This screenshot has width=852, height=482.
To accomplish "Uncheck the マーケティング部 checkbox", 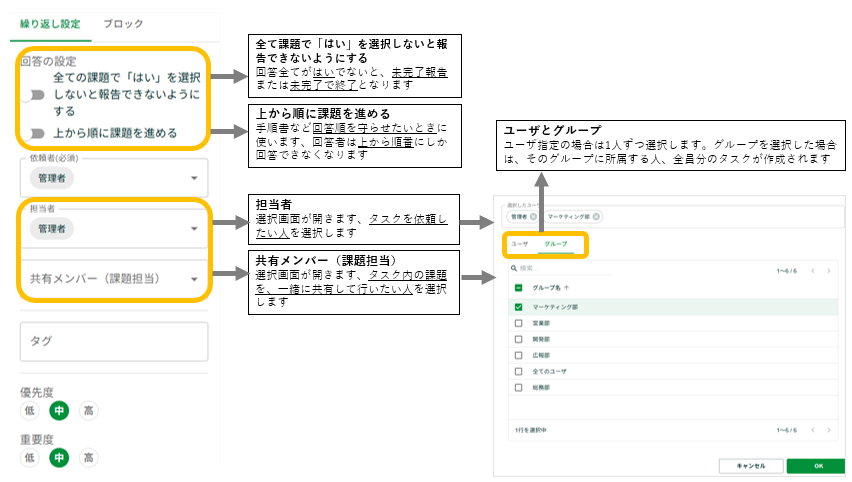I will click(x=517, y=306).
